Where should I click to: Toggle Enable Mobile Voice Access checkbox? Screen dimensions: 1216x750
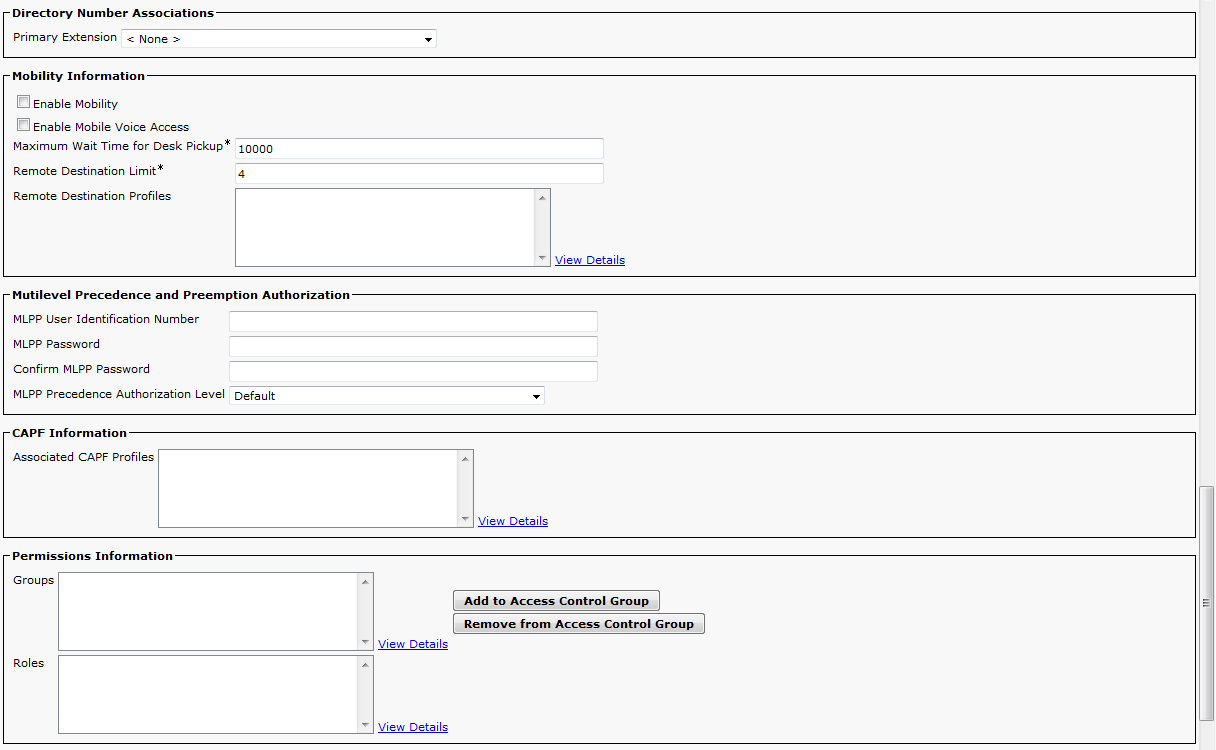[24, 125]
